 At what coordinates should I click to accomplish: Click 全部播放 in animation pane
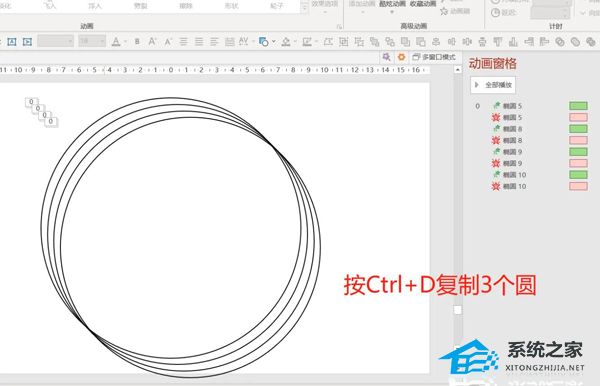coord(493,85)
